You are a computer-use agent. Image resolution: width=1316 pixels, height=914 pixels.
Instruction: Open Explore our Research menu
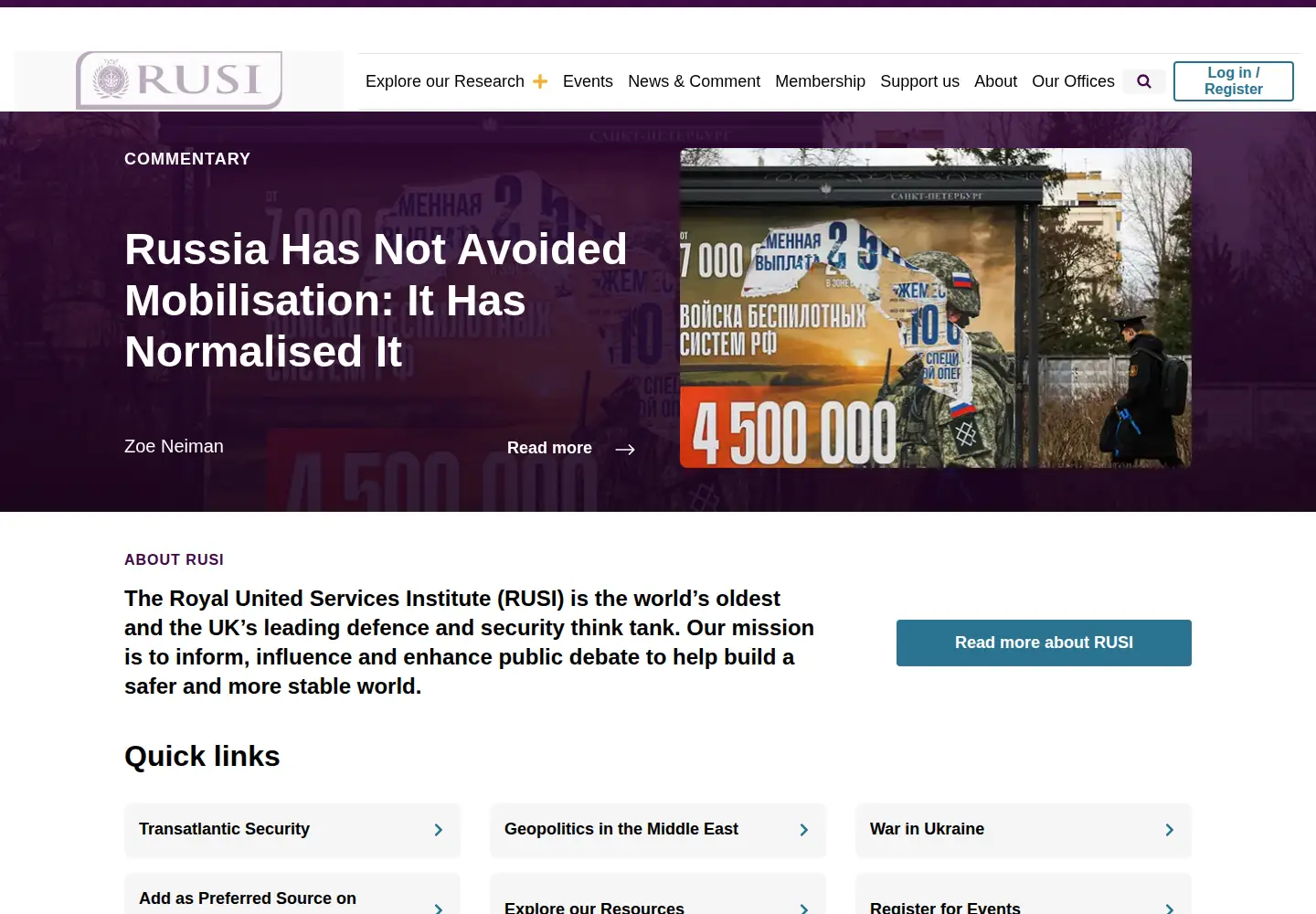[x=445, y=81]
